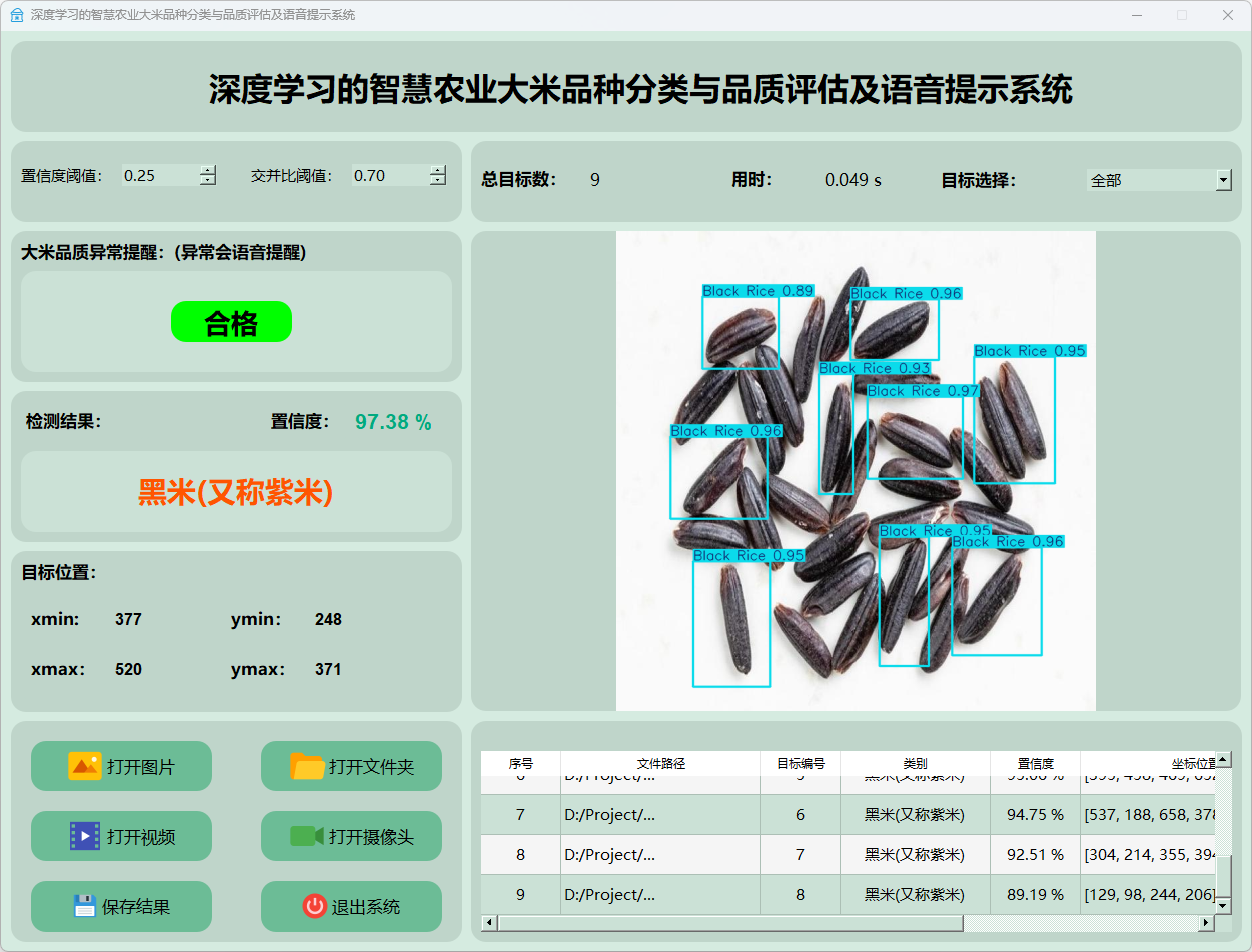The height and width of the screenshot is (952, 1252).
Task: Open the 目标选择 dropdown list
Action: (1223, 180)
